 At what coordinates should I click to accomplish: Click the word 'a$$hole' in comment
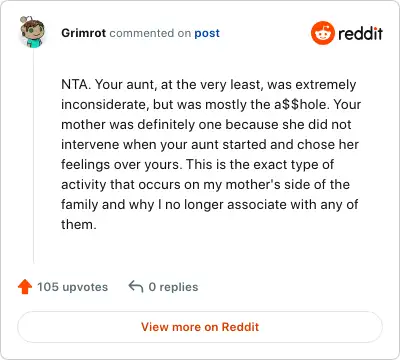[301, 104]
